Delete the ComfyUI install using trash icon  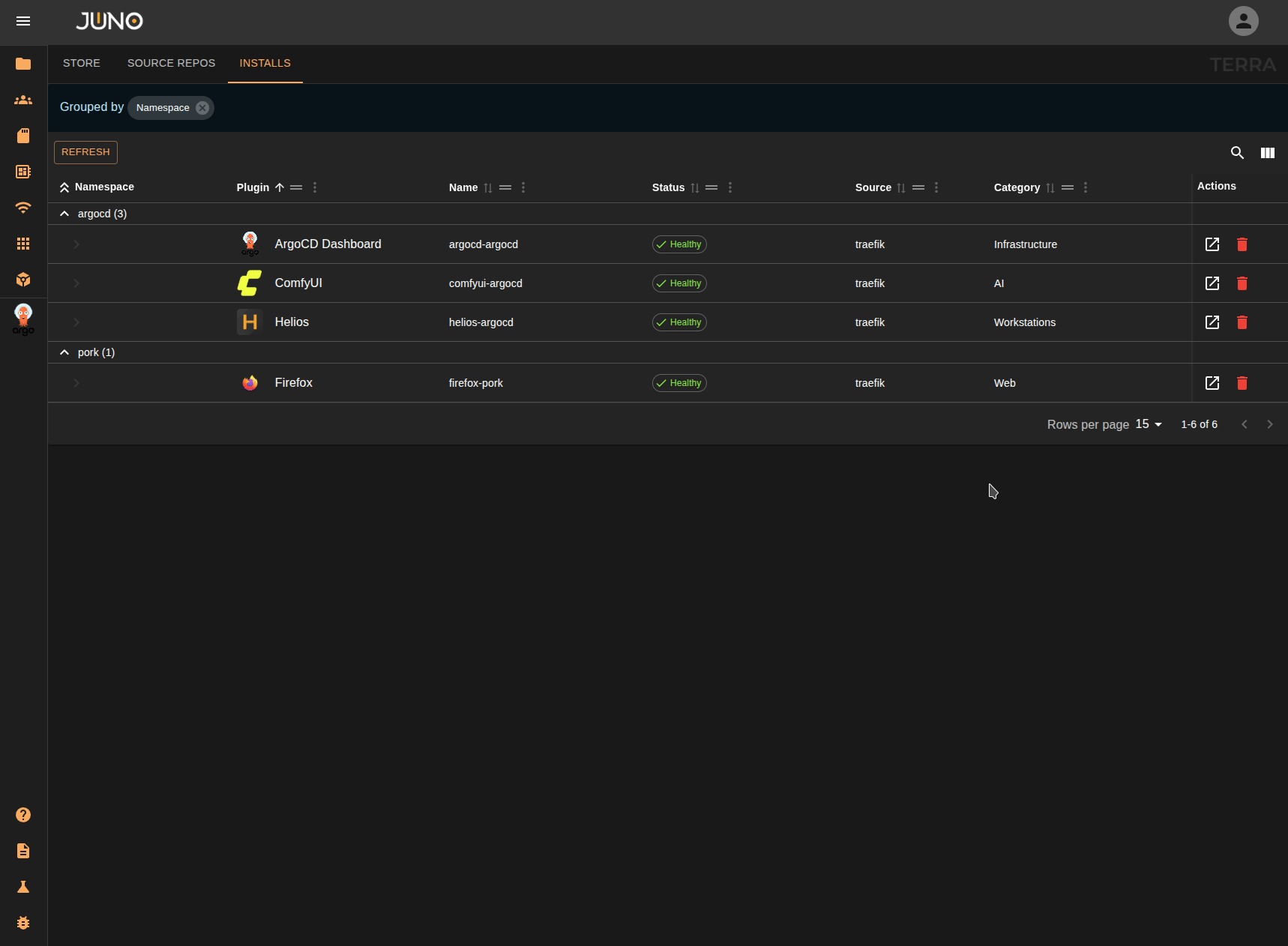1242,283
